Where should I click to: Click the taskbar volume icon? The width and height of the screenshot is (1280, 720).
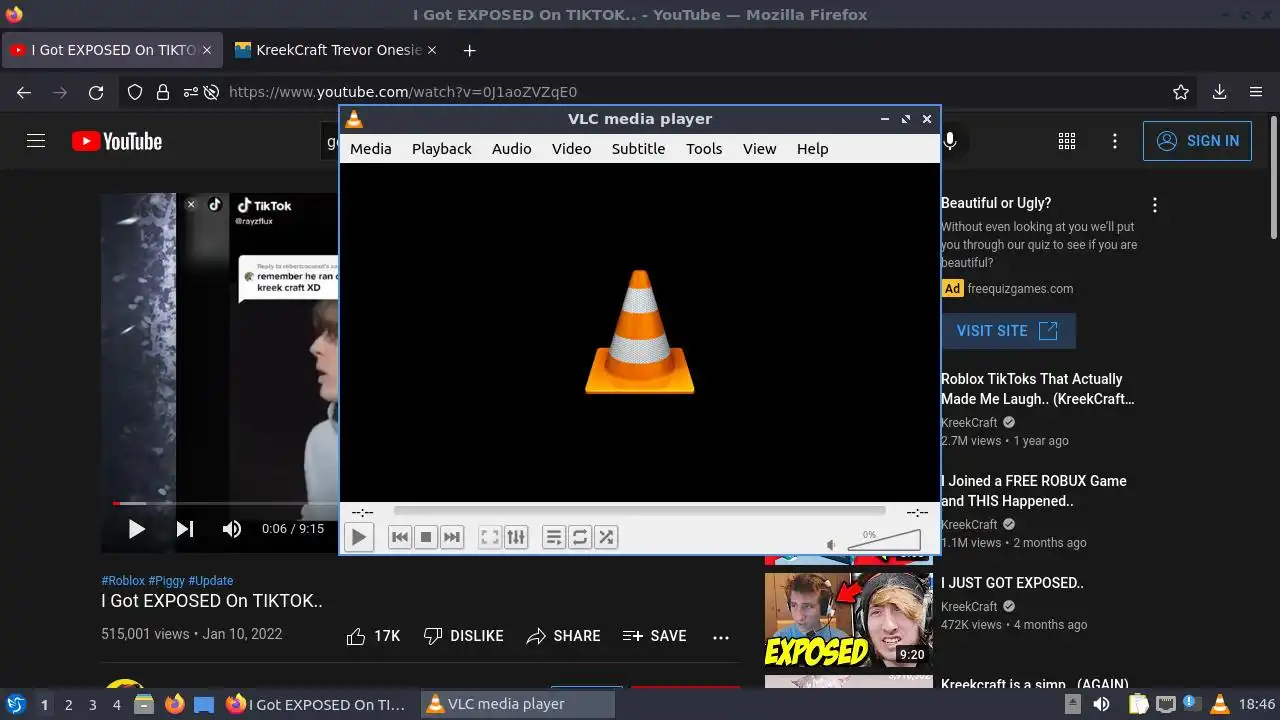pyautogui.click(x=1101, y=704)
